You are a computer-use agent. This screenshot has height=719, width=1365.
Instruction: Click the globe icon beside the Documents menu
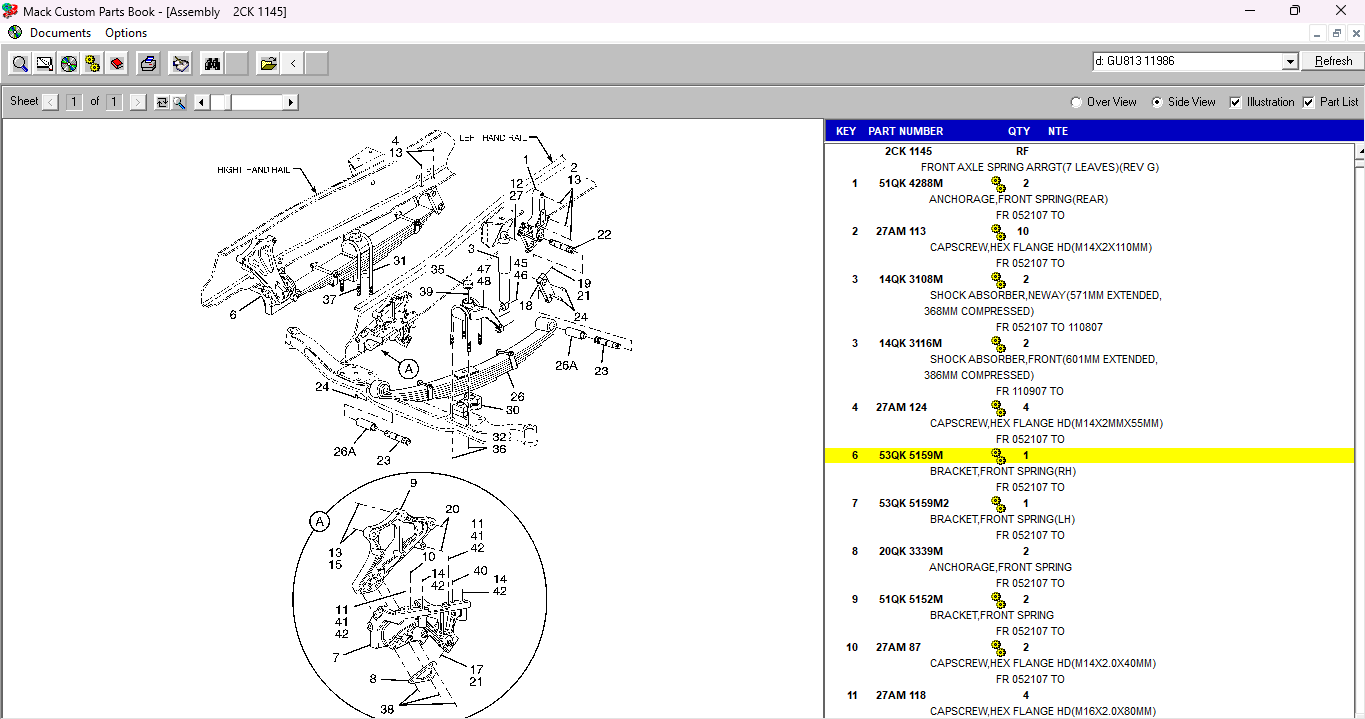[14, 32]
